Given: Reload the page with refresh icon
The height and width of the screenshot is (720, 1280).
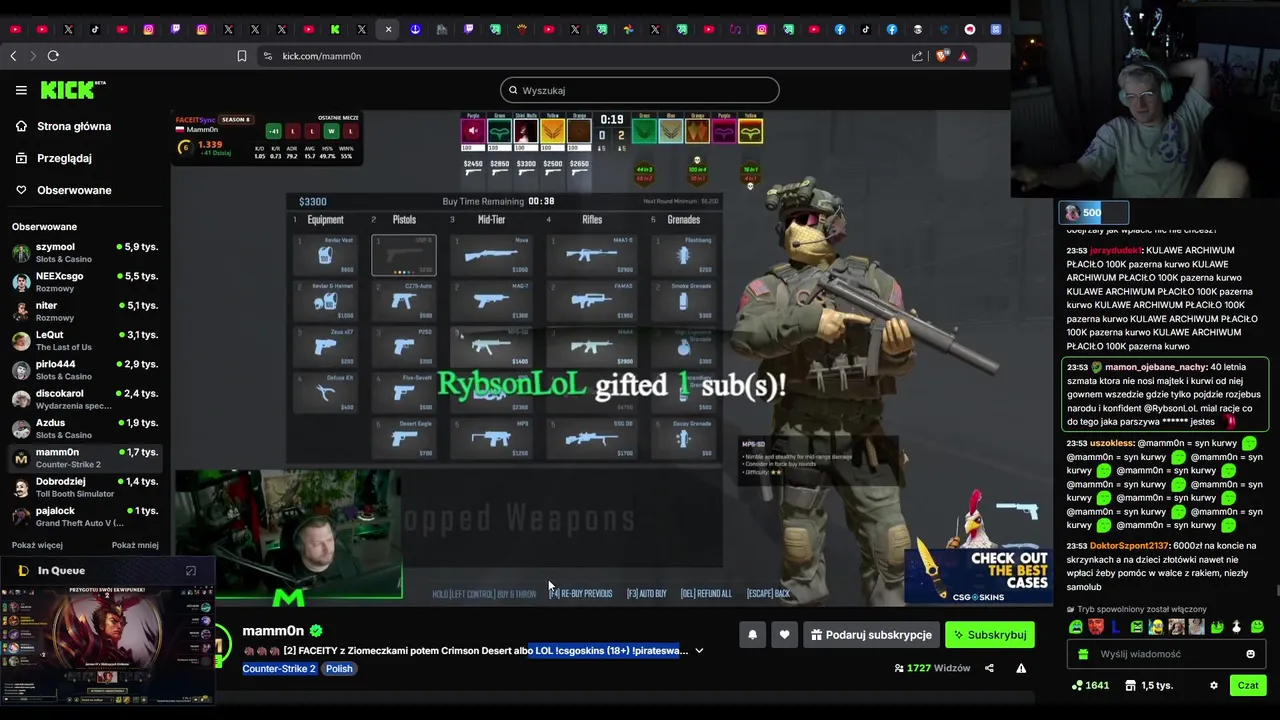Looking at the screenshot, I should [53, 56].
